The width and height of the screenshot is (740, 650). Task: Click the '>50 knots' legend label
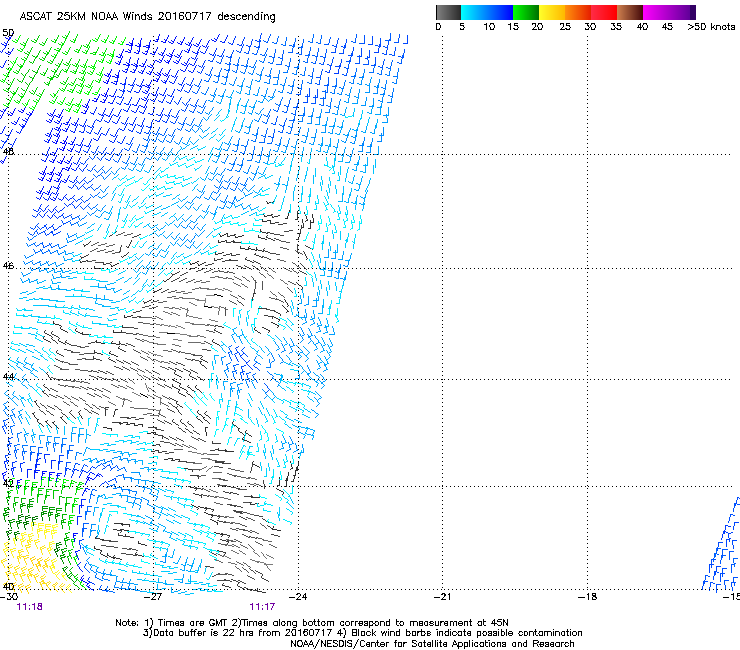(711, 27)
